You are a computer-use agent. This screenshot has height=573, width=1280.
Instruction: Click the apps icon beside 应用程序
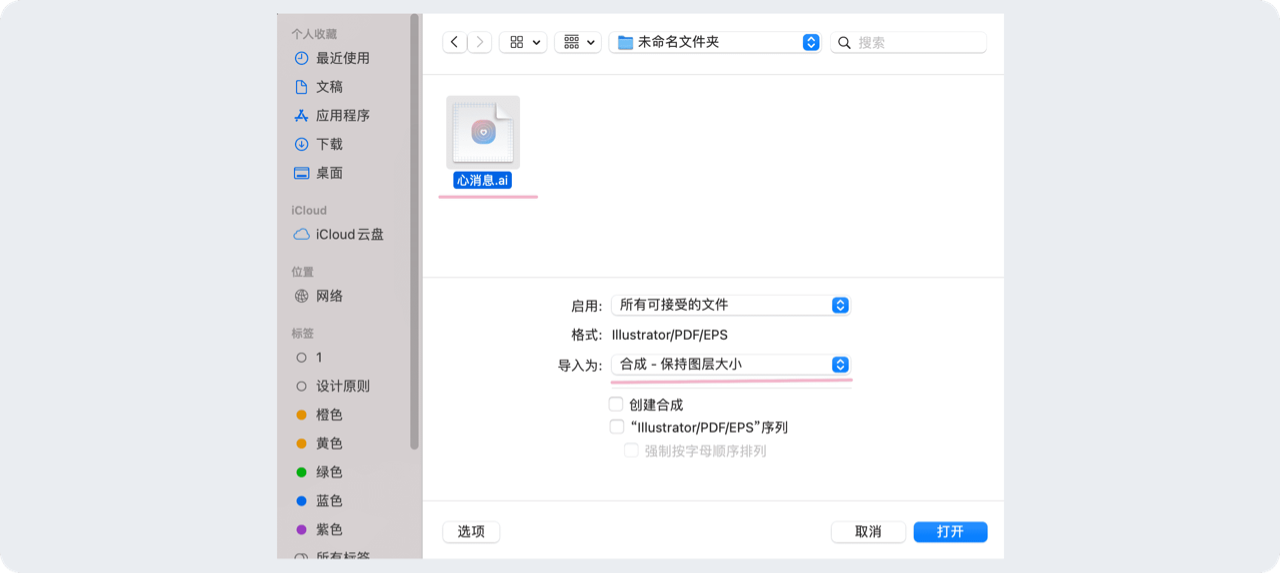[x=301, y=115]
